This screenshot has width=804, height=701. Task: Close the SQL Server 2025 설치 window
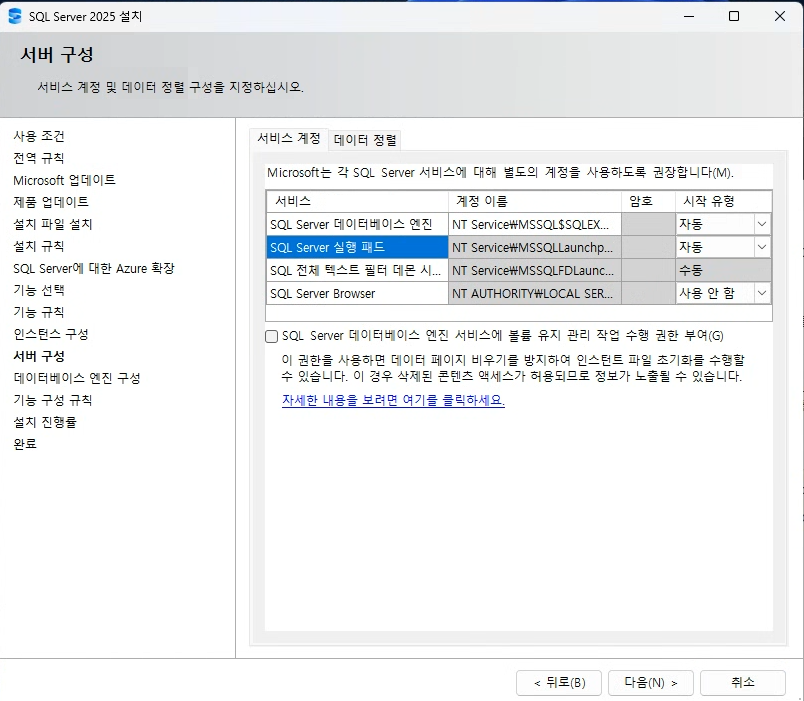pos(780,16)
